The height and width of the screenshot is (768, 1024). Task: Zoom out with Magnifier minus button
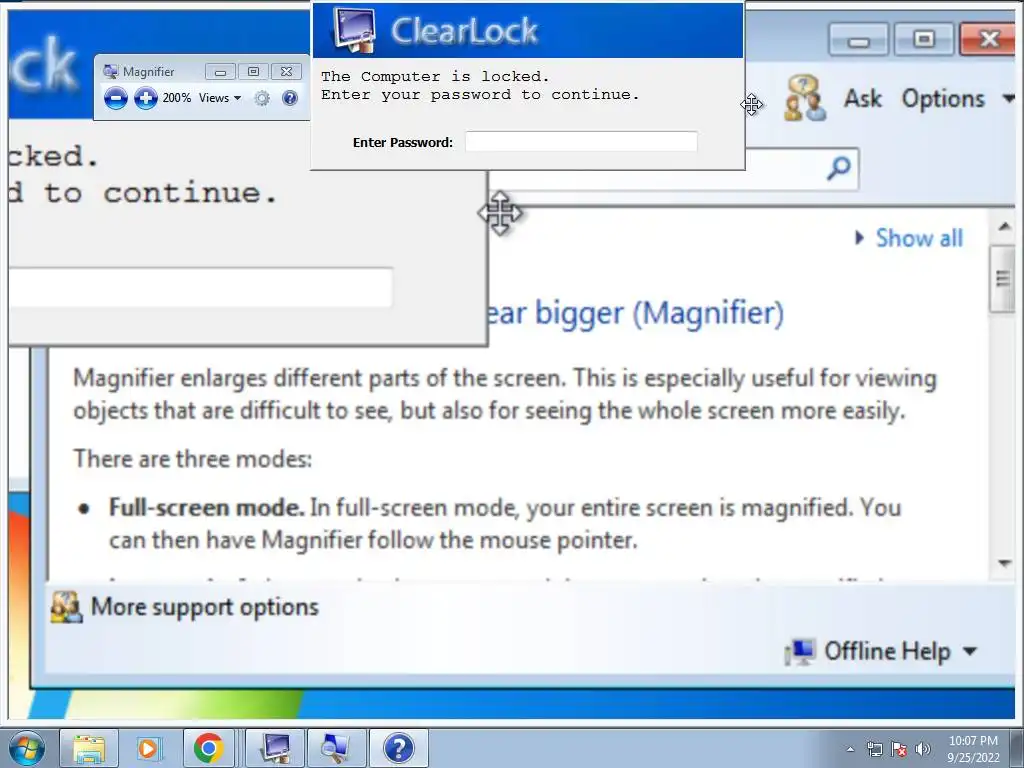pos(116,99)
